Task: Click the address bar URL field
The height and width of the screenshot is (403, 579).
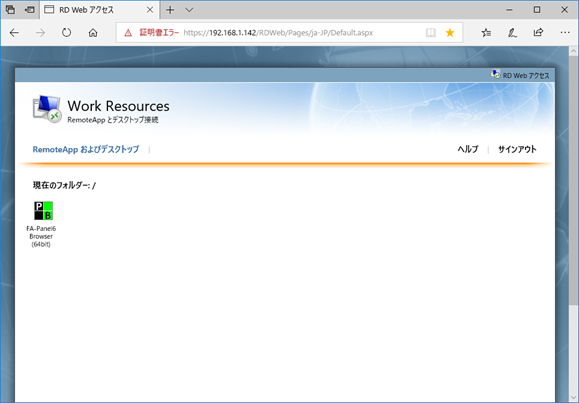Action: (x=278, y=33)
